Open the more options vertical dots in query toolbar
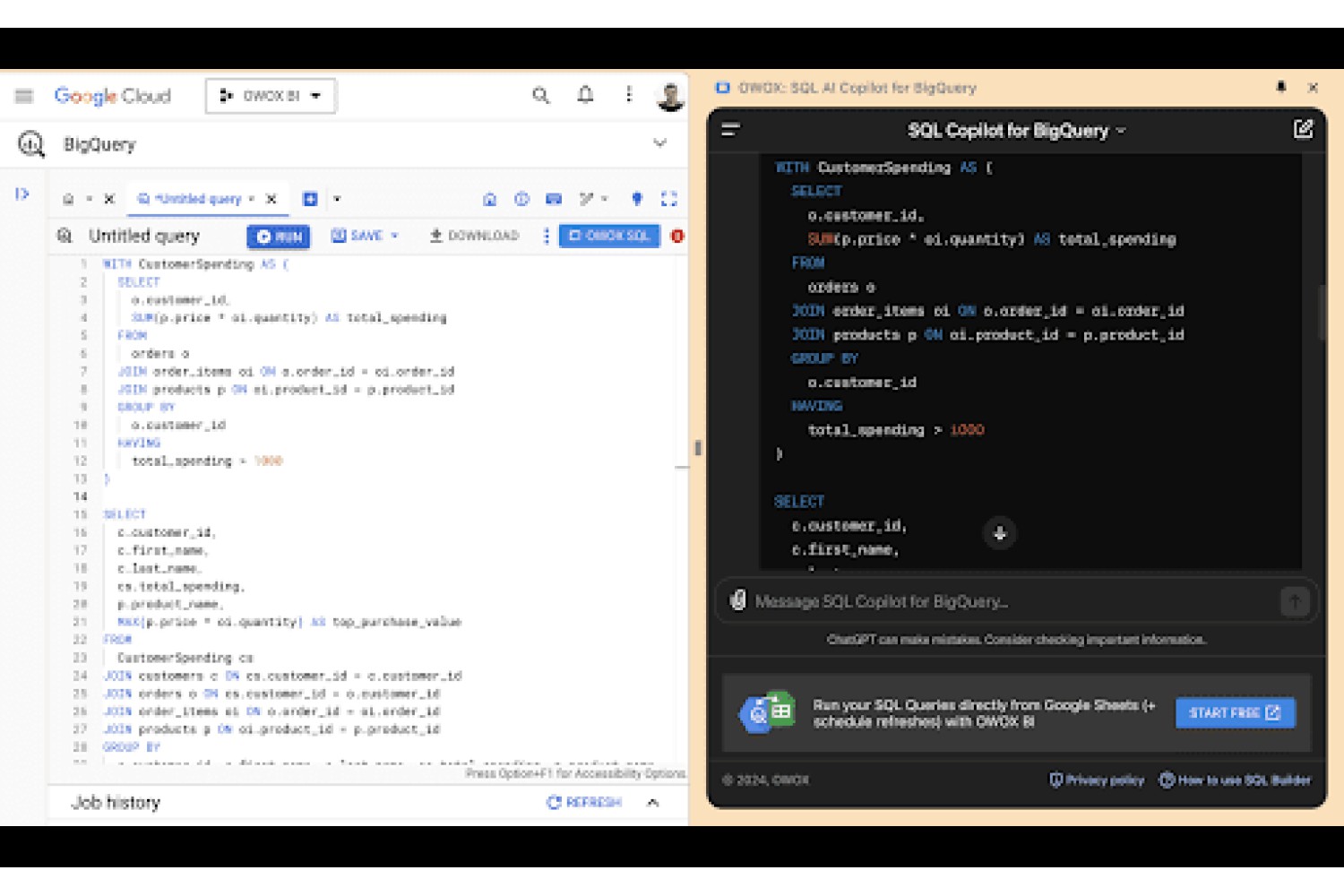The image size is (1344, 896). tap(547, 236)
